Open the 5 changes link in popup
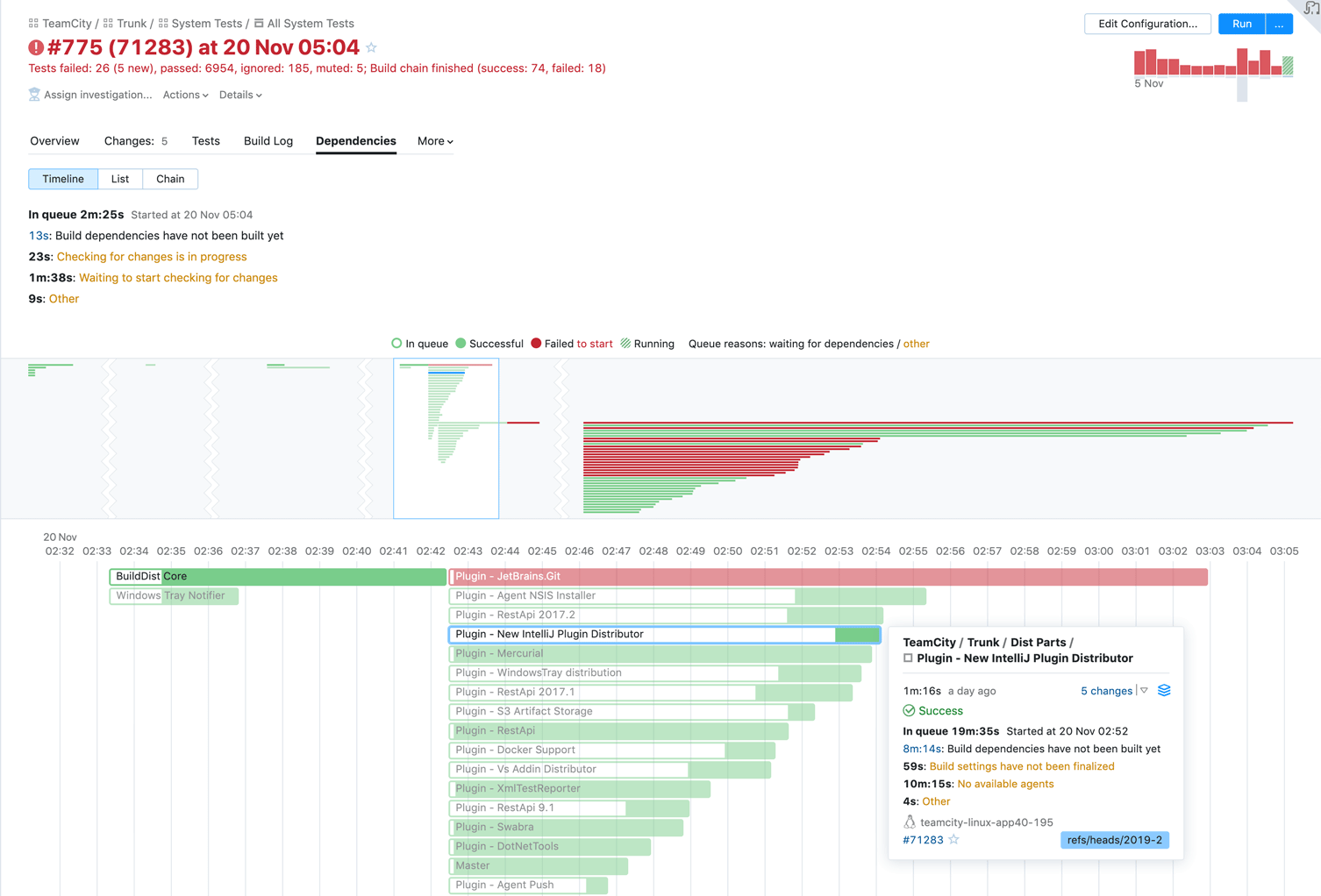 (1106, 691)
